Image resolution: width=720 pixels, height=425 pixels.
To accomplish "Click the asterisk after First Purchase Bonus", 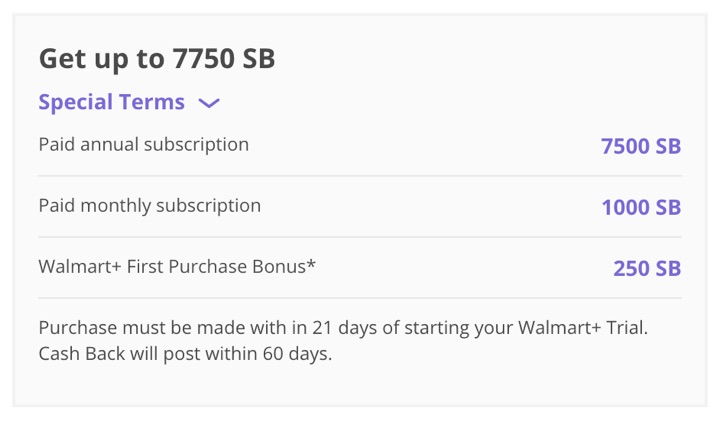I will point(312,265).
